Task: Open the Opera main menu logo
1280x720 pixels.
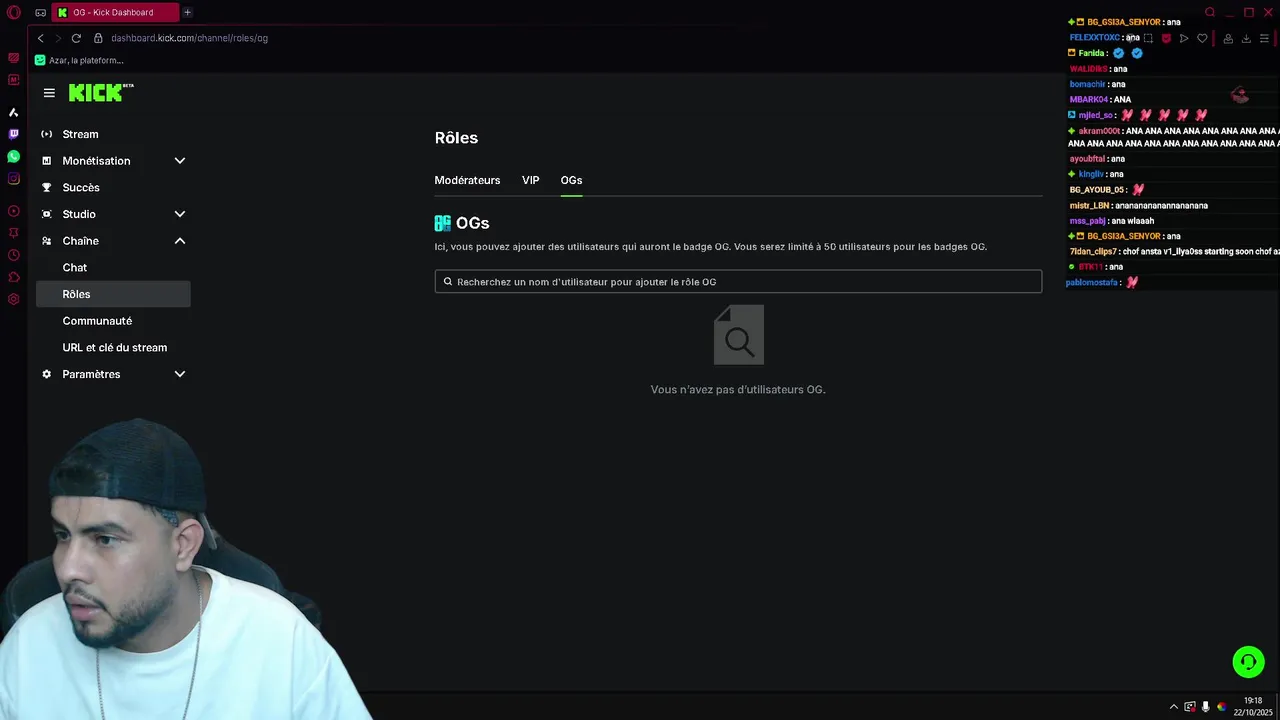Action: pyautogui.click(x=14, y=13)
